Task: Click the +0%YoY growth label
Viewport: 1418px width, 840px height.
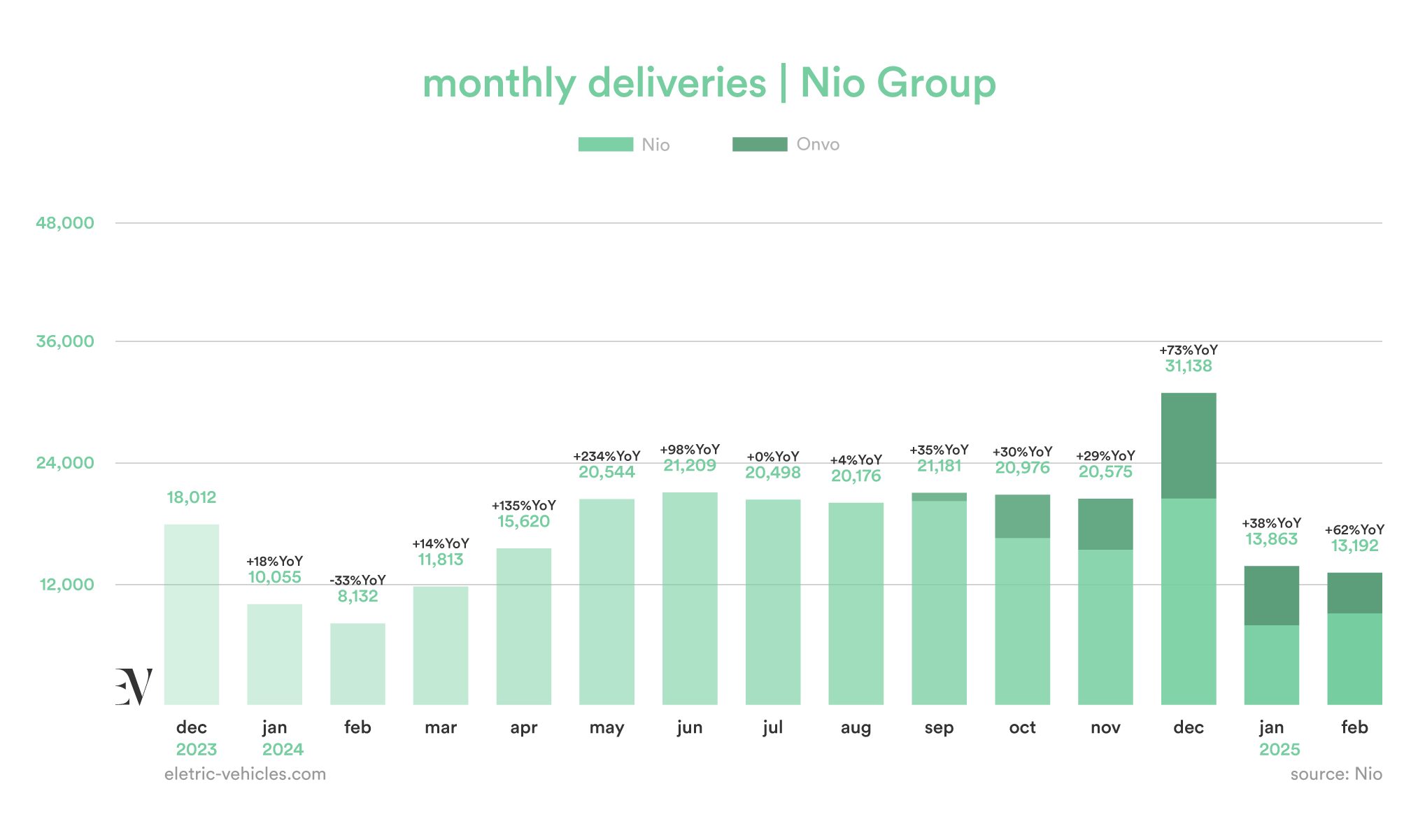Action: point(773,457)
